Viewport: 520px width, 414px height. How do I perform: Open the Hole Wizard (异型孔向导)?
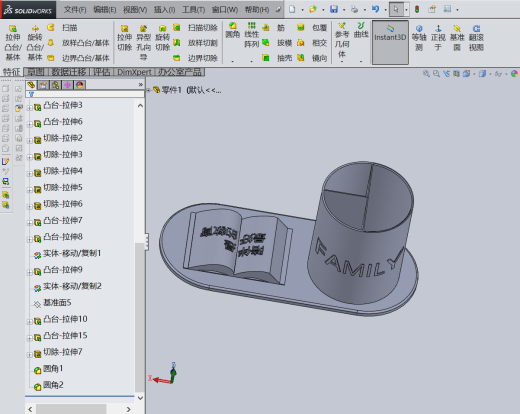pyautogui.click(x=143, y=43)
